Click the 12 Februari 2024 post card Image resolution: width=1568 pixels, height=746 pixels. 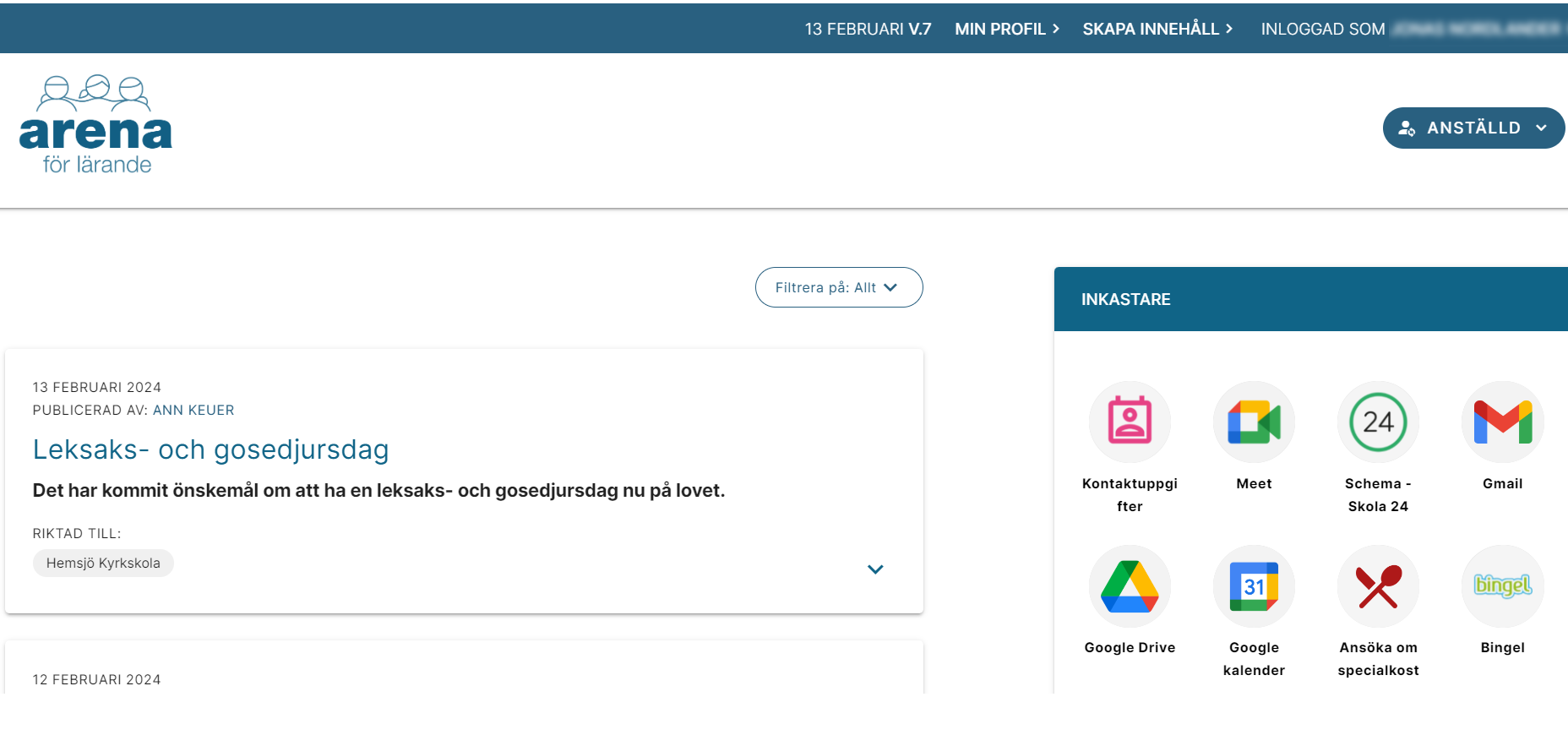click(464, 672)
